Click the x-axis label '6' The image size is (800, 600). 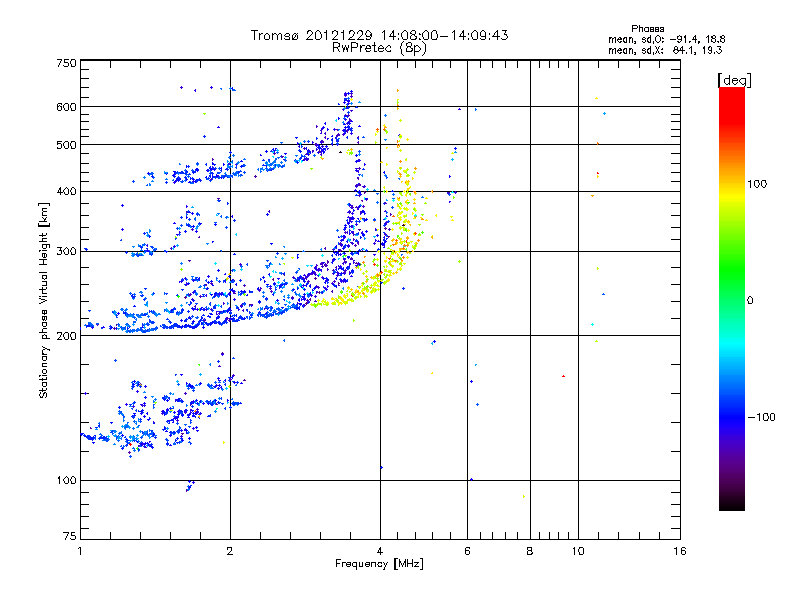point(467,551)
